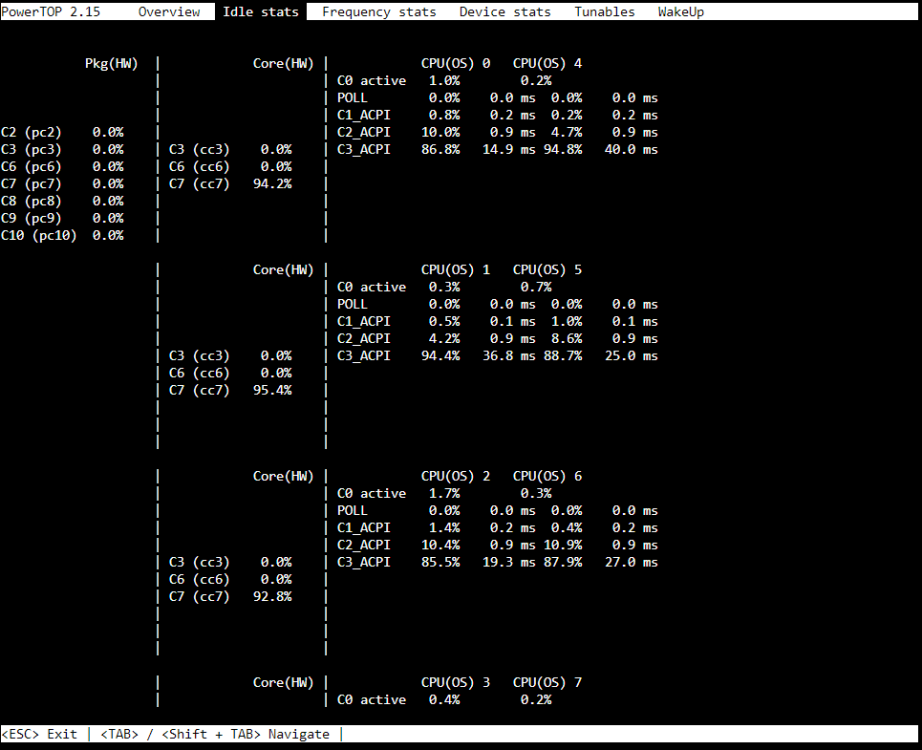The width and height of the screenshot is (922, 750).
Task: Click the 27.0 ms C3_ACPI duration
Action: click(x=631, y=562)
